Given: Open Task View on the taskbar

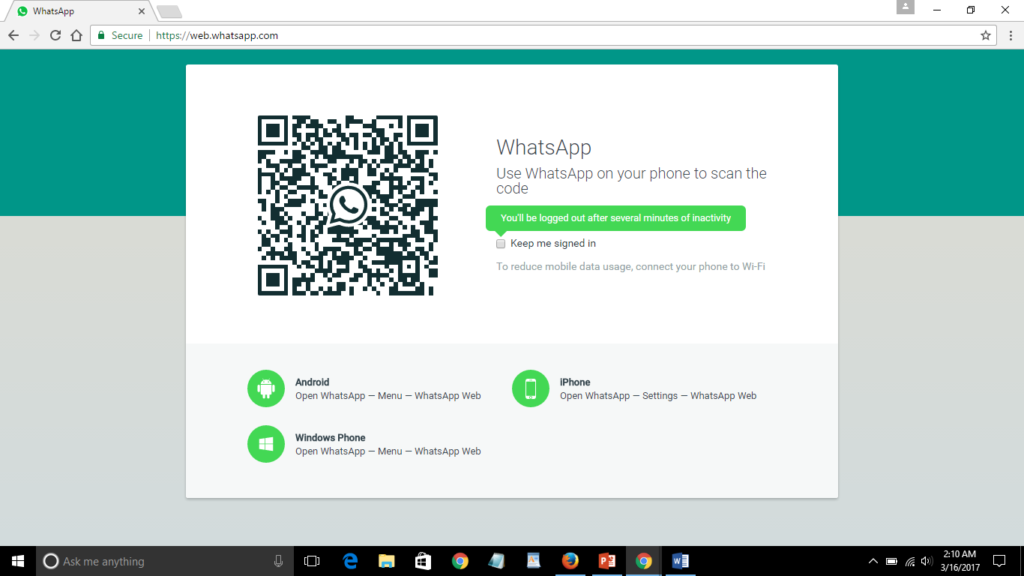Looking at the screenshot, I should (x=312, y=561).
